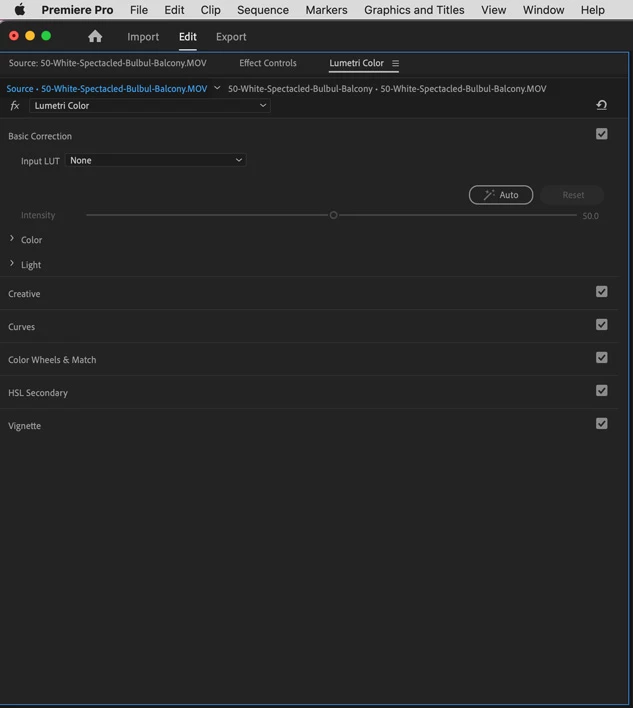The height and width of the screenshot is (708, 633).
Task: Open the File menu
Action: point(139,9)
